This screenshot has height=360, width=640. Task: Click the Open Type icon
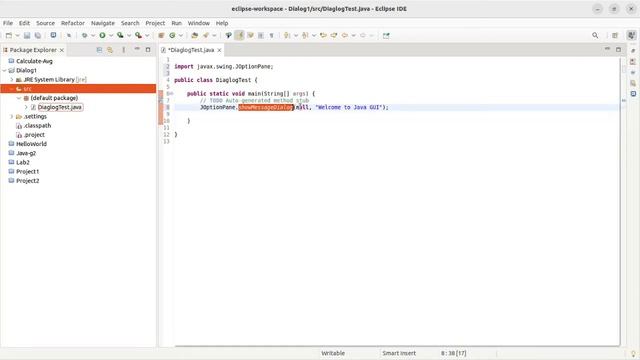(195, 36)
